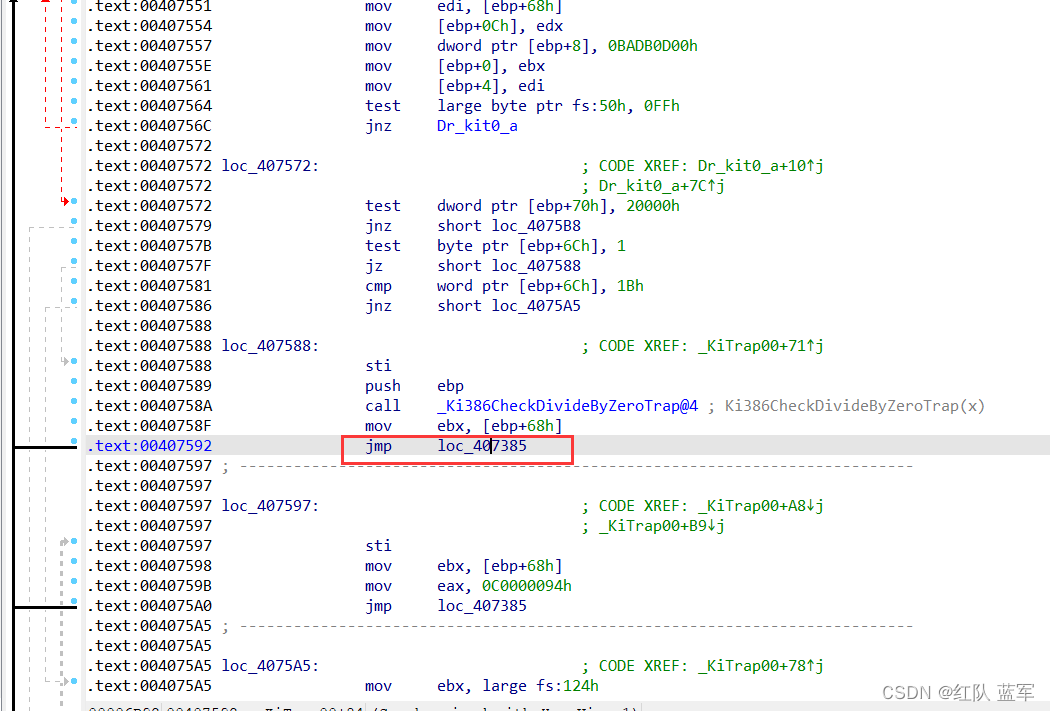
Task: Click the constant 0BADB0D00h
Action: coord(653,46)
